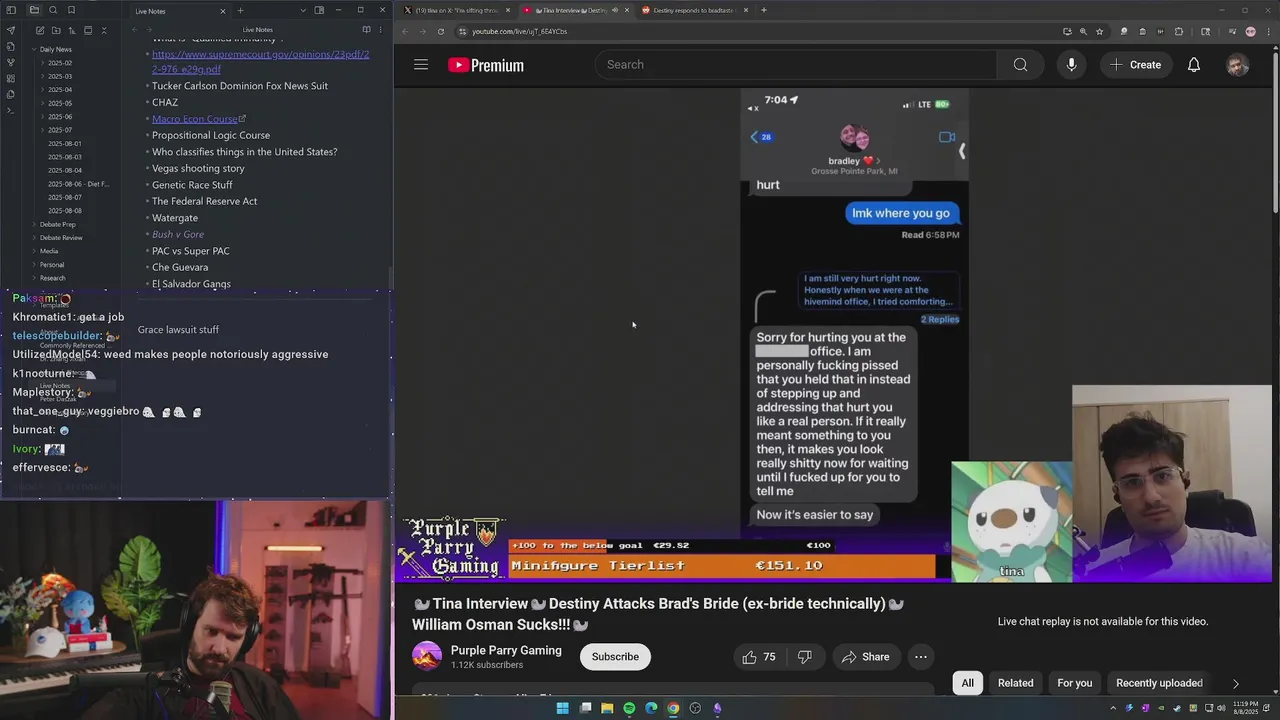This screenshot has height=720, width=1280.
Task: Open YouTube account avatar menu
Action: (x=1238, y=65)
